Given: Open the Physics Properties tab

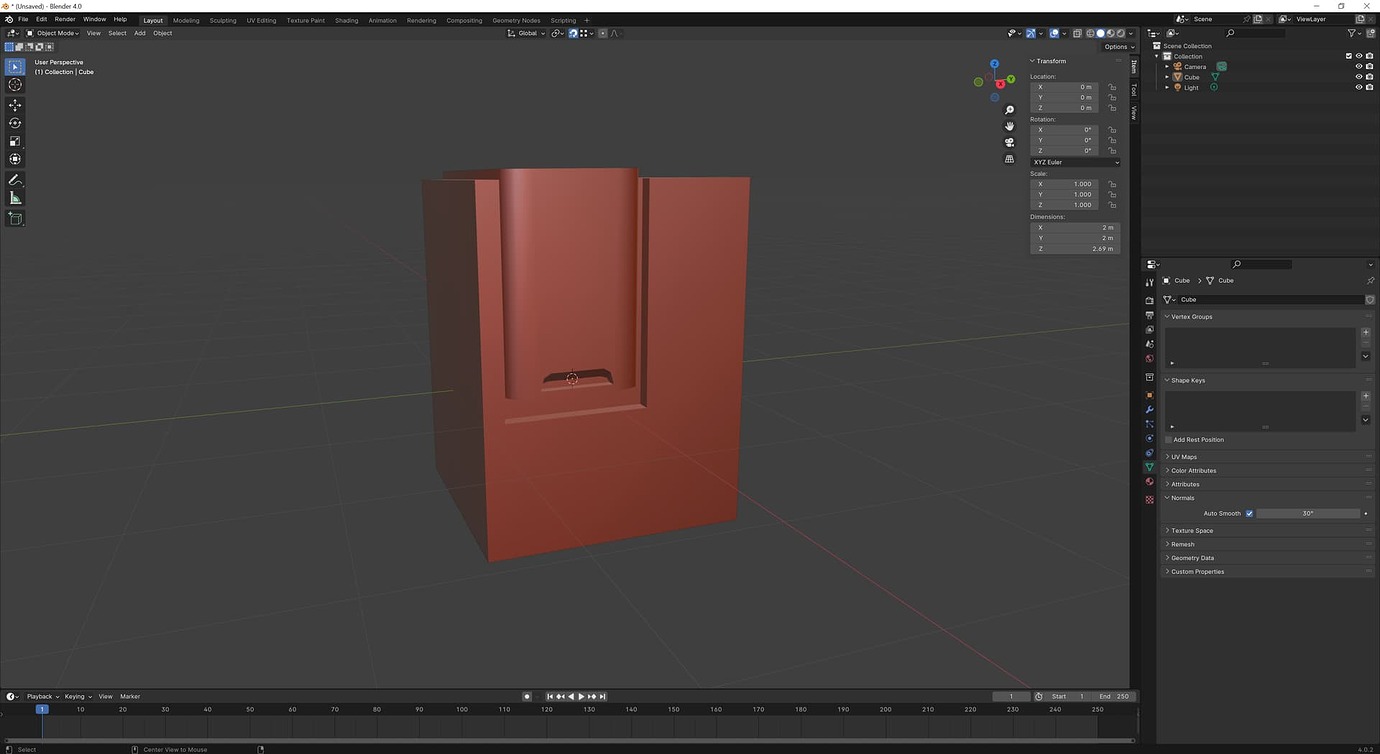Looking at the screenshot, I should (1148, 436).
